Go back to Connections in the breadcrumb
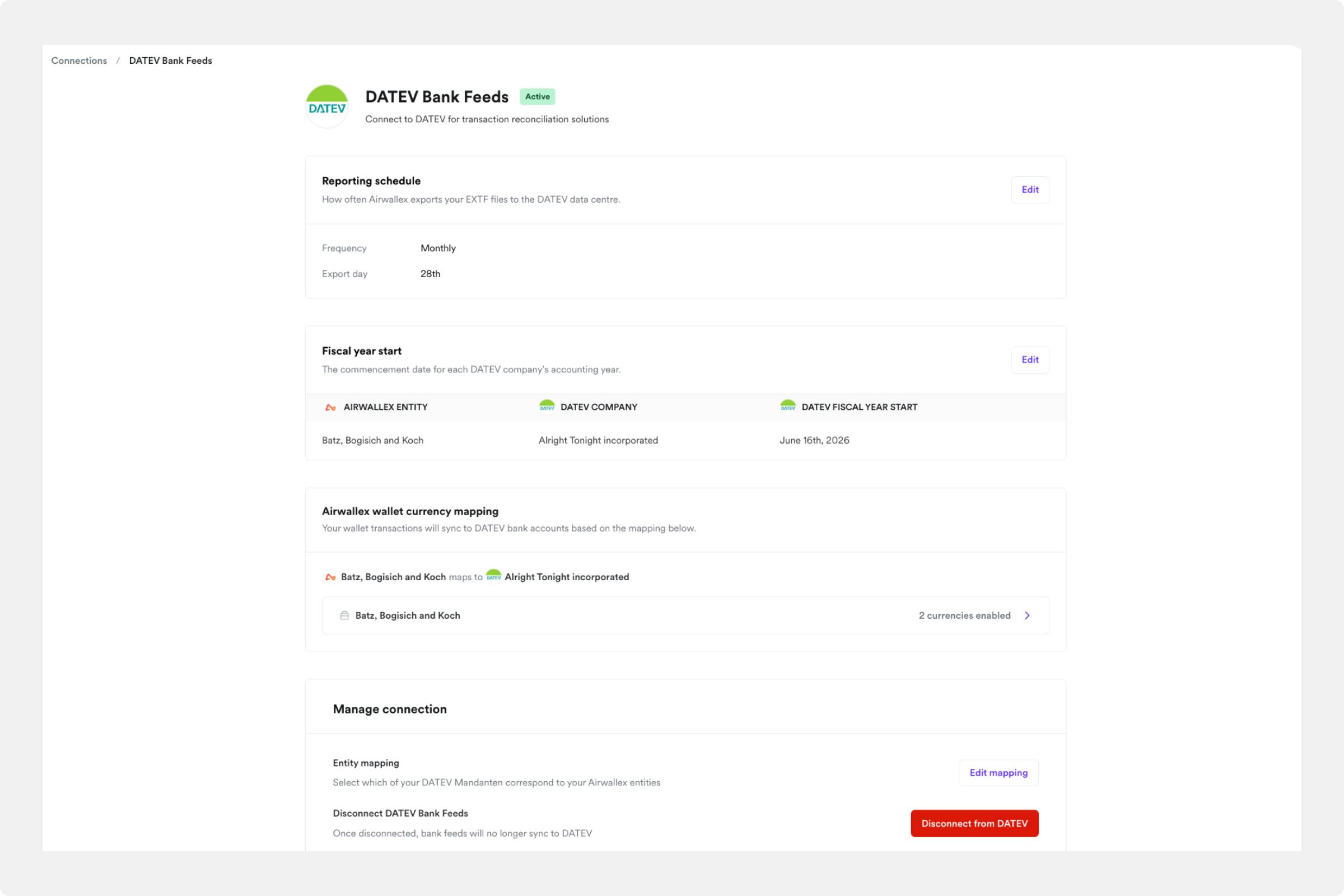Image resolution: width=1344 pixels, height=896 pixels. pos(79,60)
